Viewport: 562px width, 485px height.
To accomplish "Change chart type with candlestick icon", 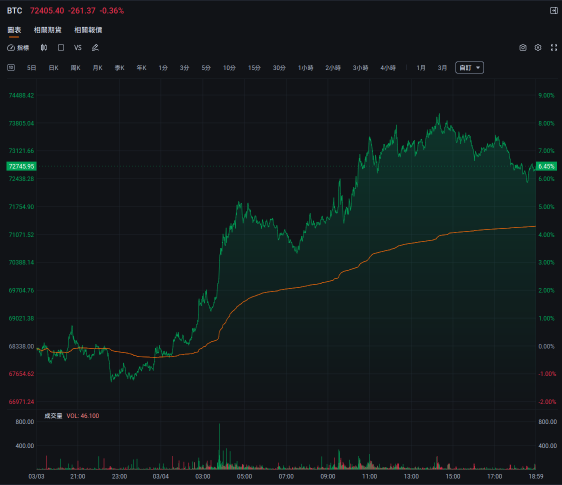I will [44, 48].
